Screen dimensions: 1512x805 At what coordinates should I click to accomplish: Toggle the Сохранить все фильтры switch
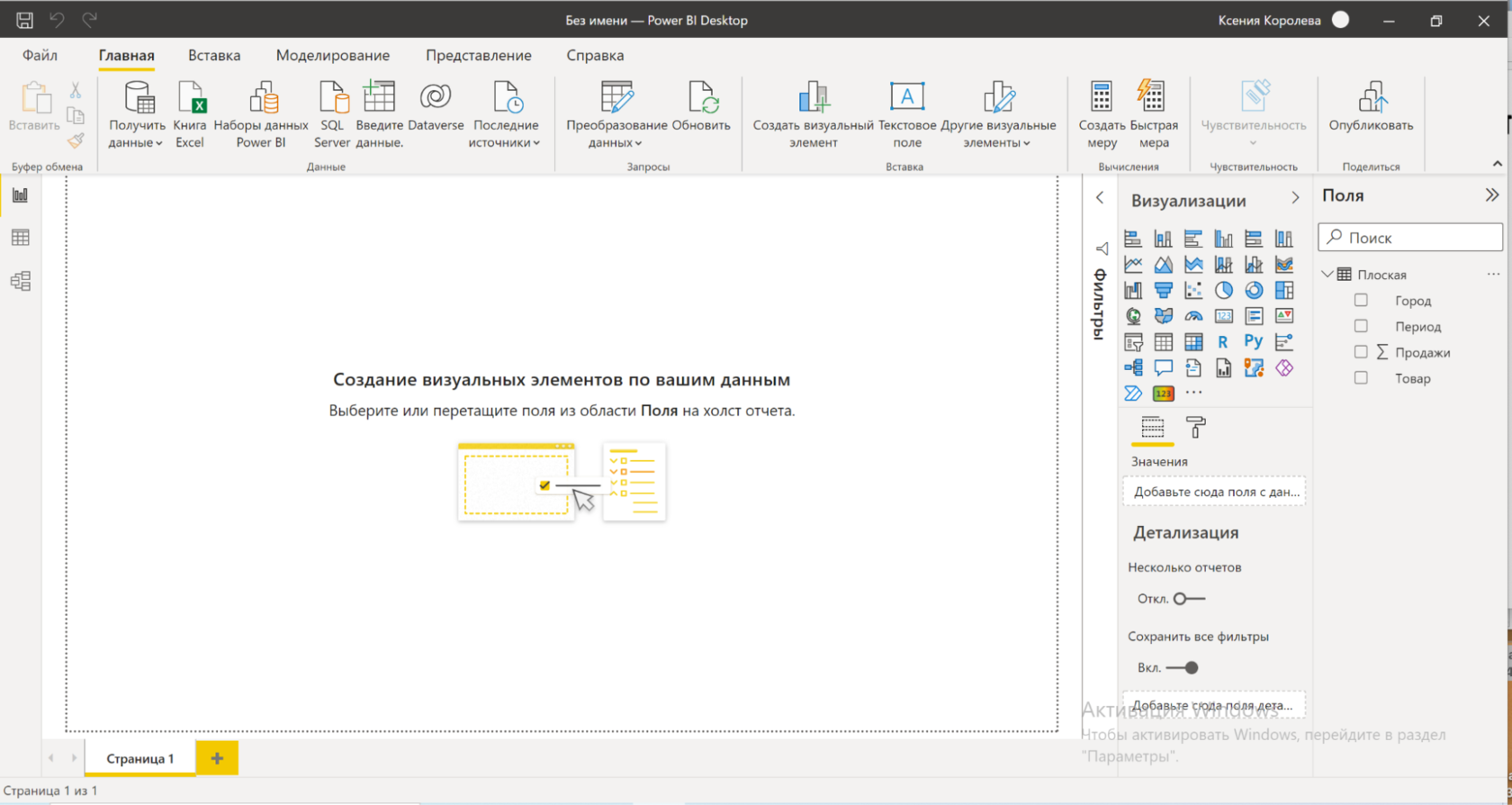1183,668
